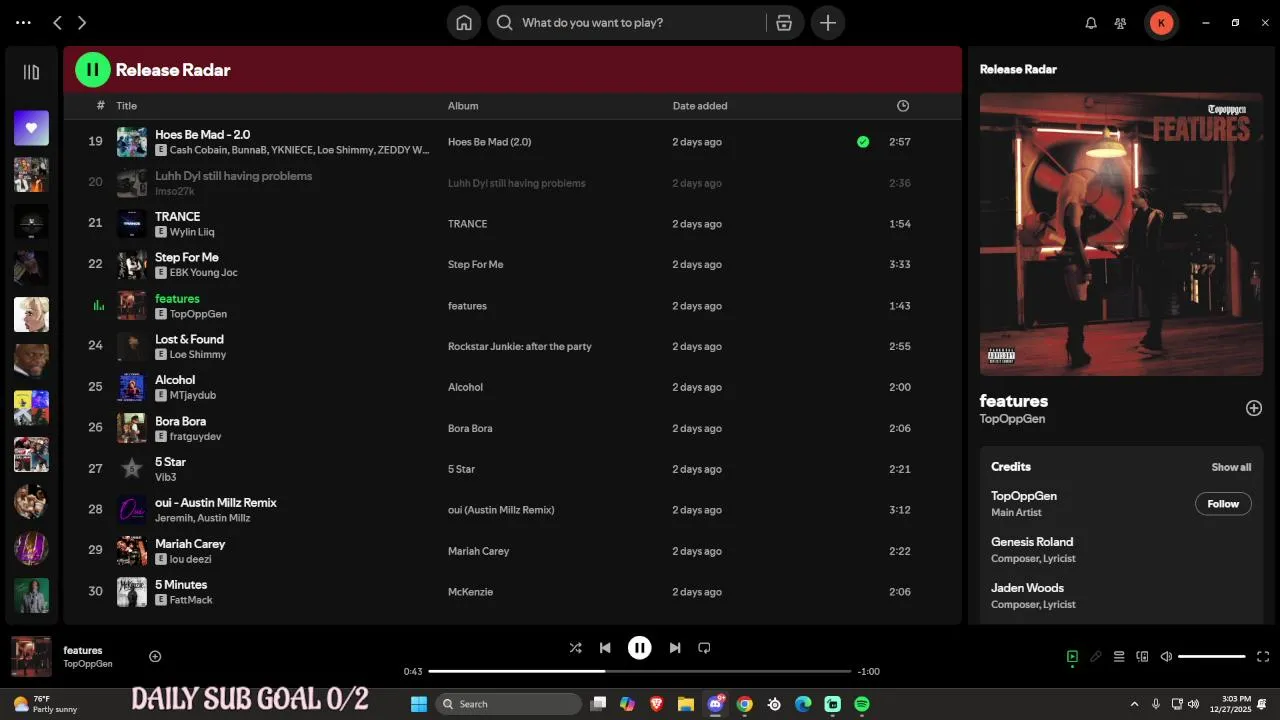Click the taskbar Search box

(508, 704)
